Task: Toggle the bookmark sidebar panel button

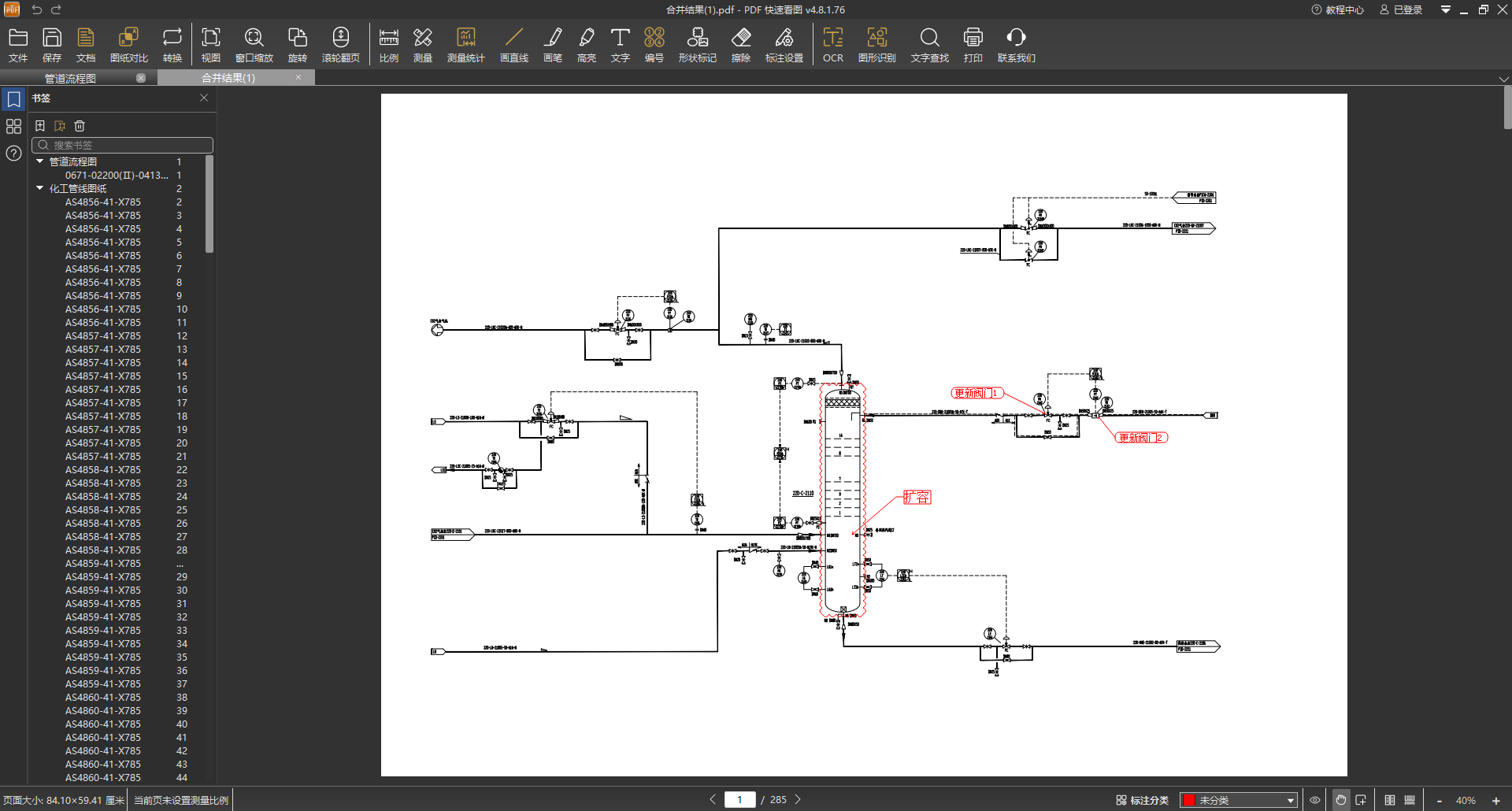Action: pos(13,99)
